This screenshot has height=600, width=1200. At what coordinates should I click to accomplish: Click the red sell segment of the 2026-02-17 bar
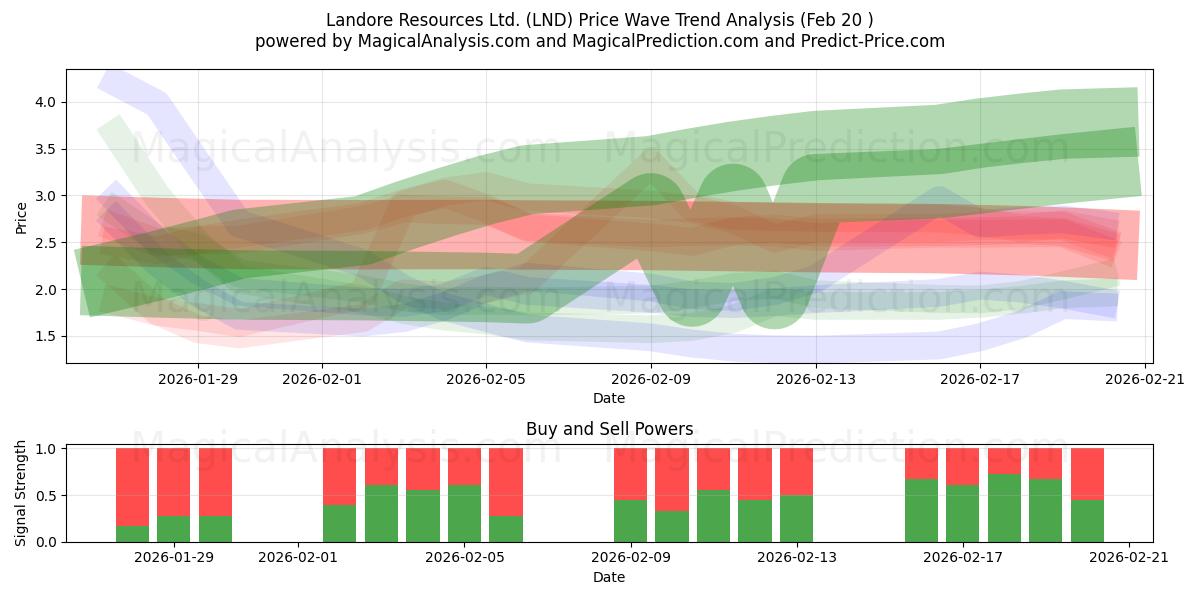(x=963, y=467)
